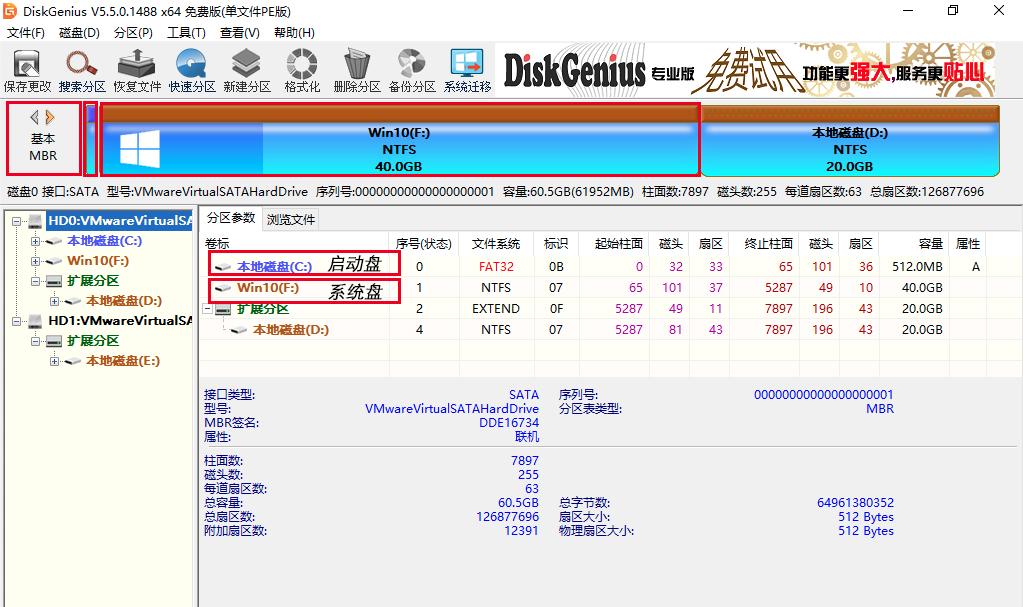
Task: Click the 卷标 column header
Action: coord(294,243)
